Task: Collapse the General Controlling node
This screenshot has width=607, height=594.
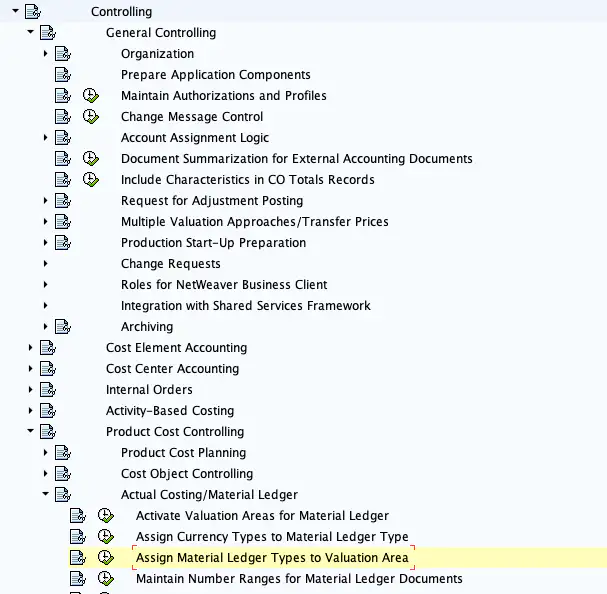Action: [31, 32]
